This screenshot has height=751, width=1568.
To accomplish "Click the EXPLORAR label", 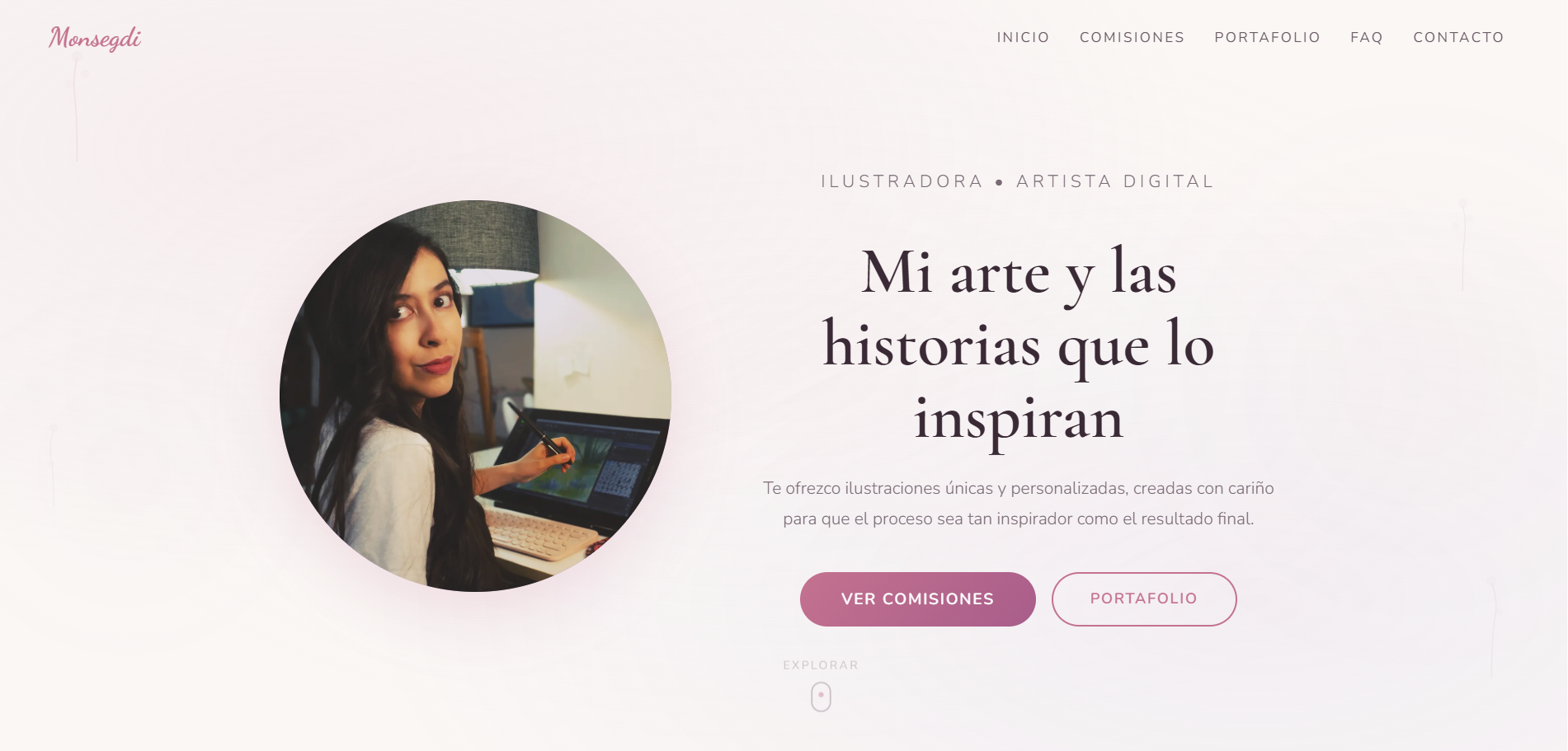I will tap(821, 665).
